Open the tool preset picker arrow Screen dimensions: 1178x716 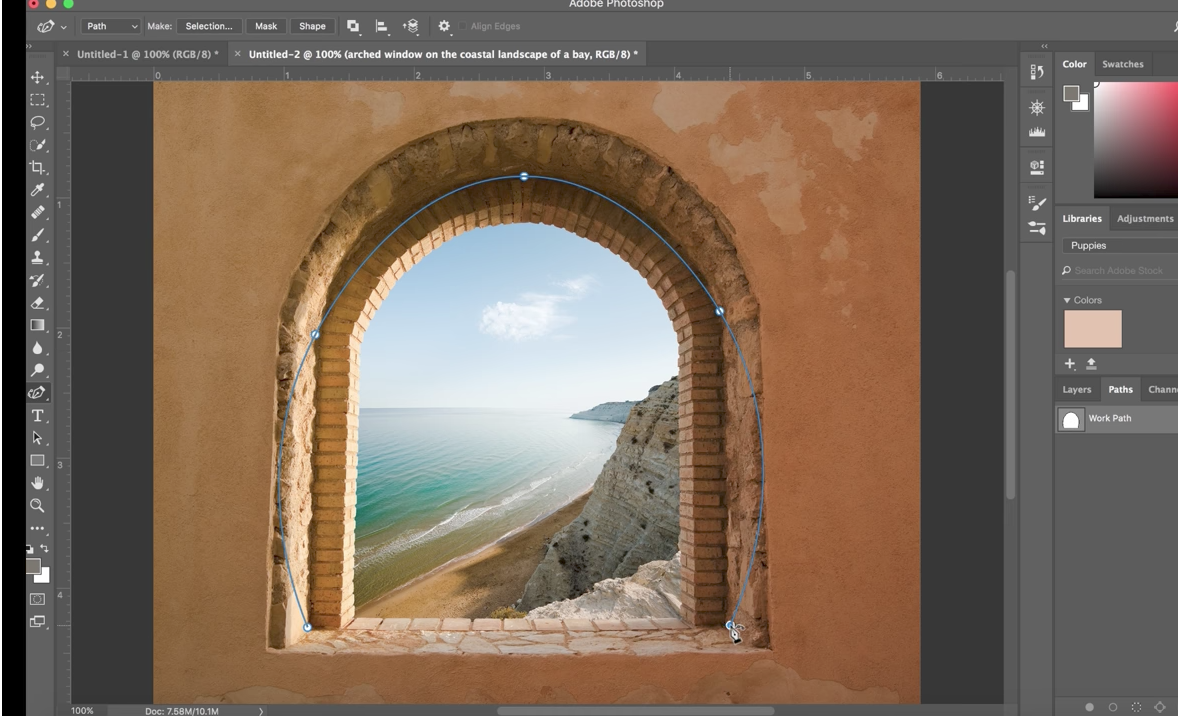(64, 27)
